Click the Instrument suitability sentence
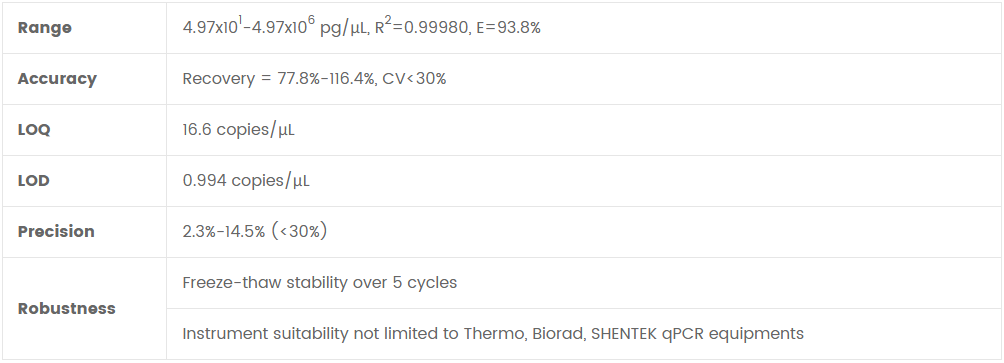The image size is (1004, 363). pos(493,334)
